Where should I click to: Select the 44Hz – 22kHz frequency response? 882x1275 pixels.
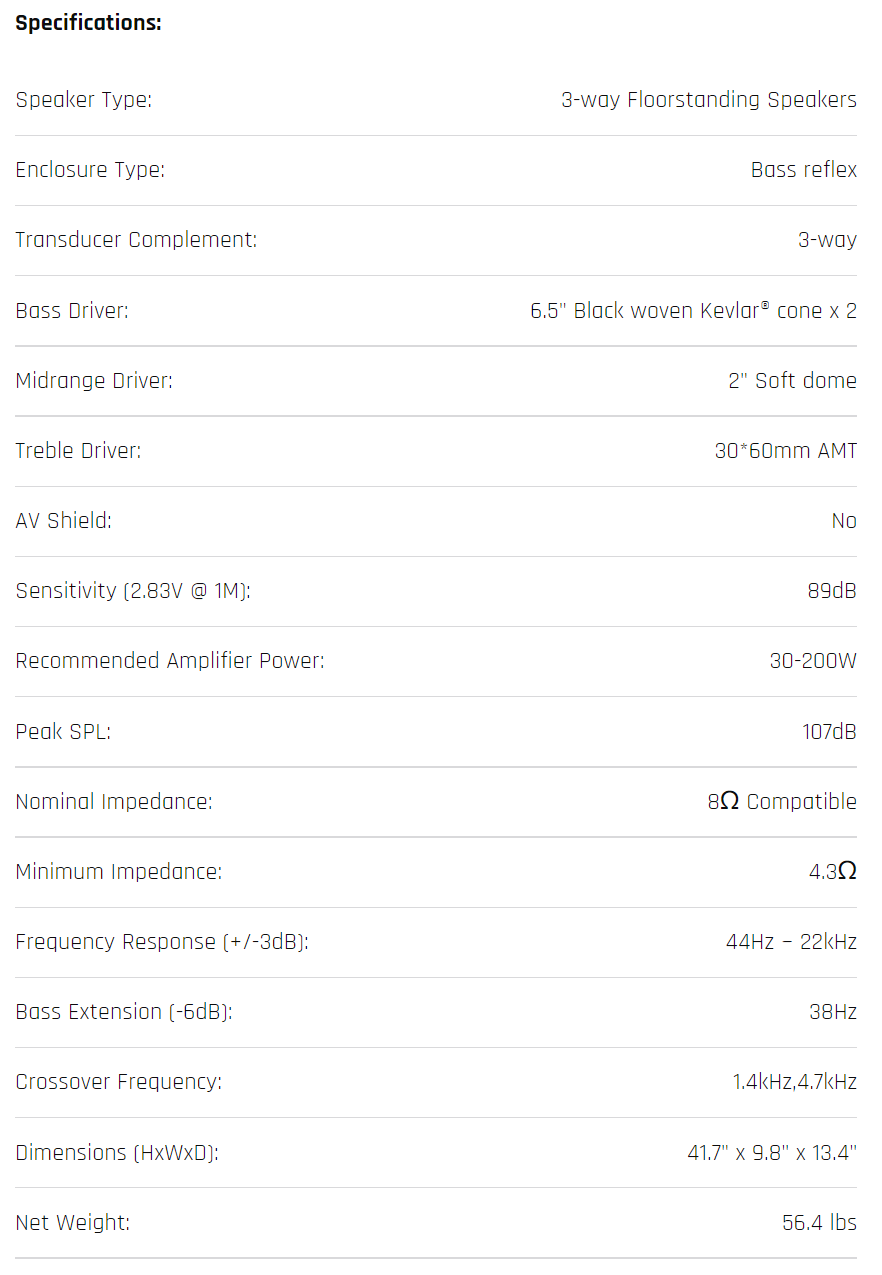(x=791, y=942)
